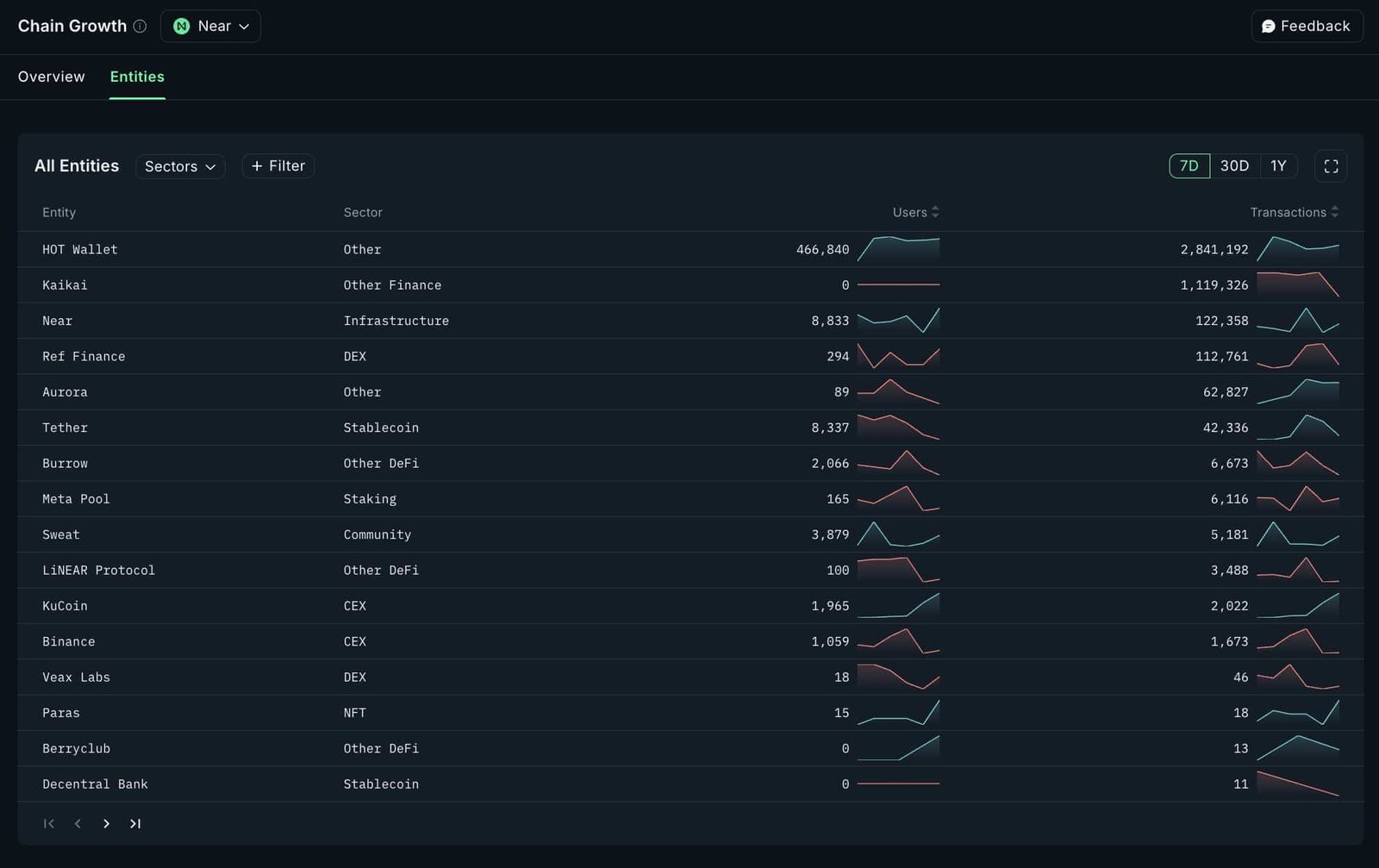Go to the previous page arrow
Image resolution: width=1379 pixels, height=868 pixels.
click(x=78, y=824)
